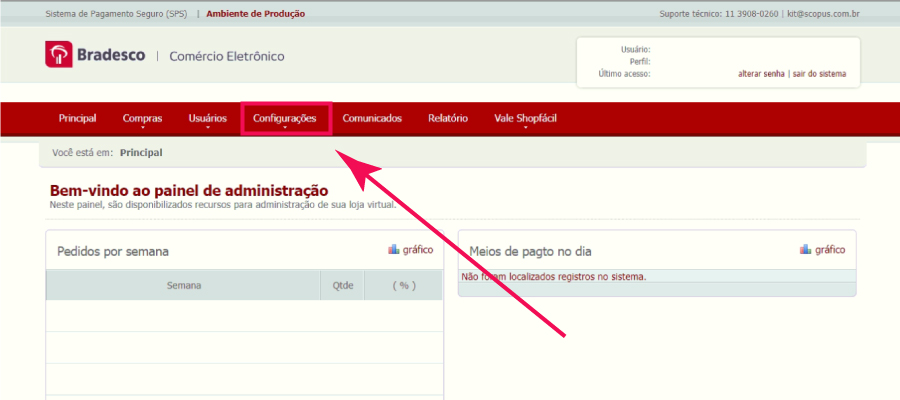Expand the Usuários menu
900x400 pixels.
pyautogui.click(x=208, y=119)
